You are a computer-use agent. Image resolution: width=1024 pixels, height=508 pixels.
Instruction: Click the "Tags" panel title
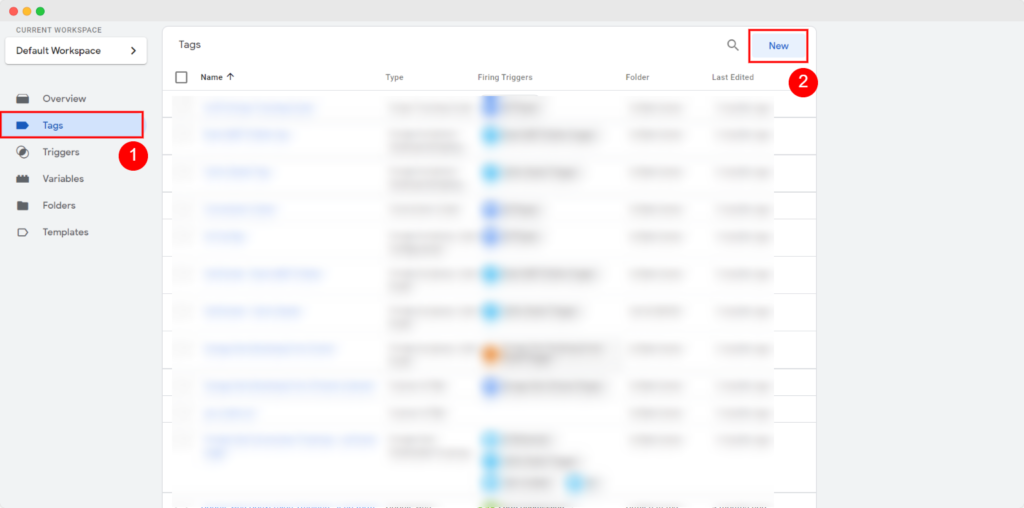tap(189, 45)
